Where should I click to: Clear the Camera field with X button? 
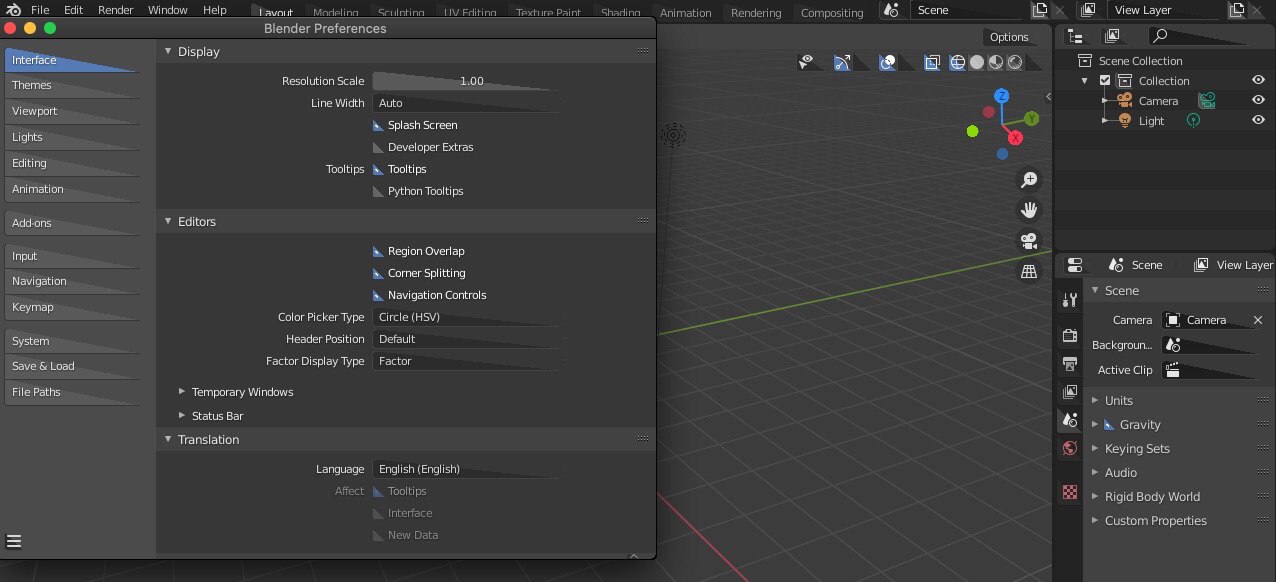(x=1258, y=320)
